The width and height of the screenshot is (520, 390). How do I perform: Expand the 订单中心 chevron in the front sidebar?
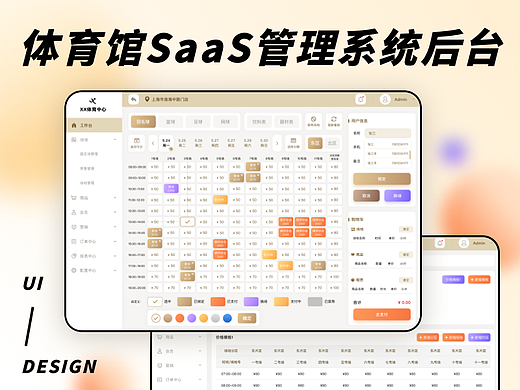[x=115, y=241]
